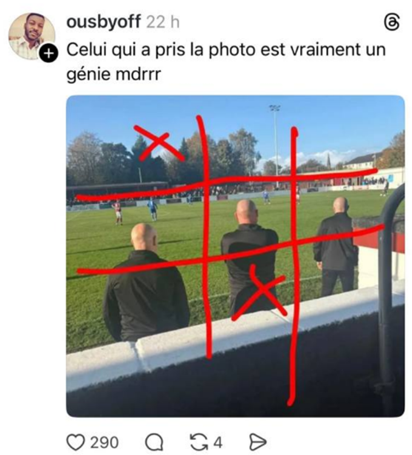
Task: Click the red X in the upper-left grid cell
Action: (158, 143)
